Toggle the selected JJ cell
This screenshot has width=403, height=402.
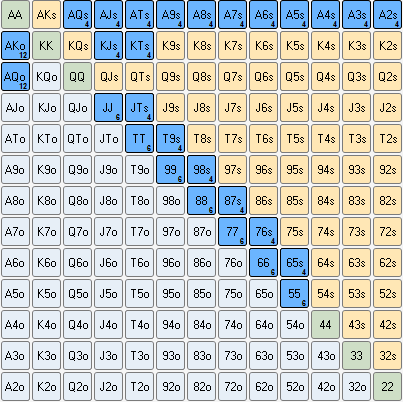(108, 108)
